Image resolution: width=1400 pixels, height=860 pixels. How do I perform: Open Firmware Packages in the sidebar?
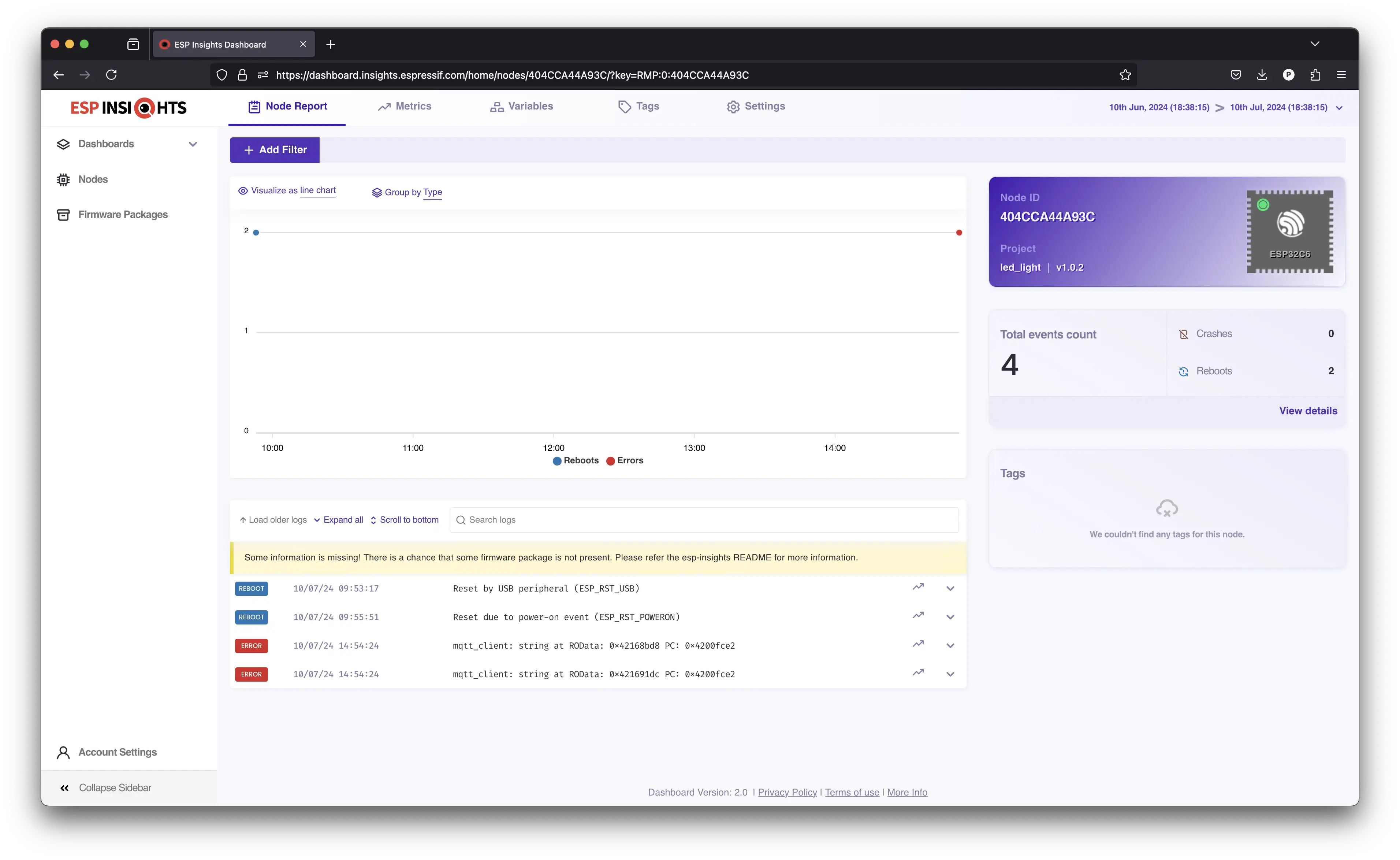[123, 214]
